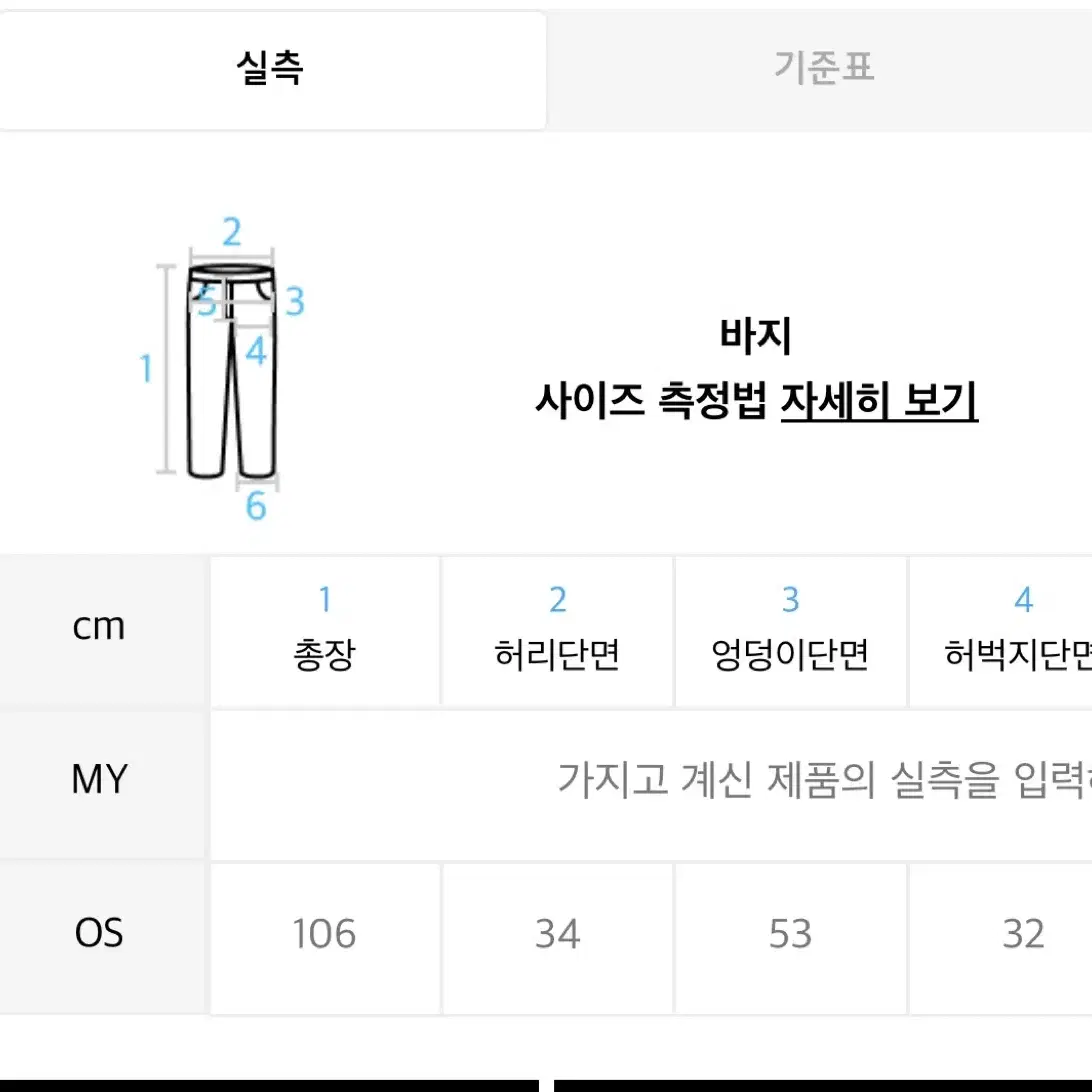
Task: Select the 허리단면 column header
Action: [x=557, y=630]
